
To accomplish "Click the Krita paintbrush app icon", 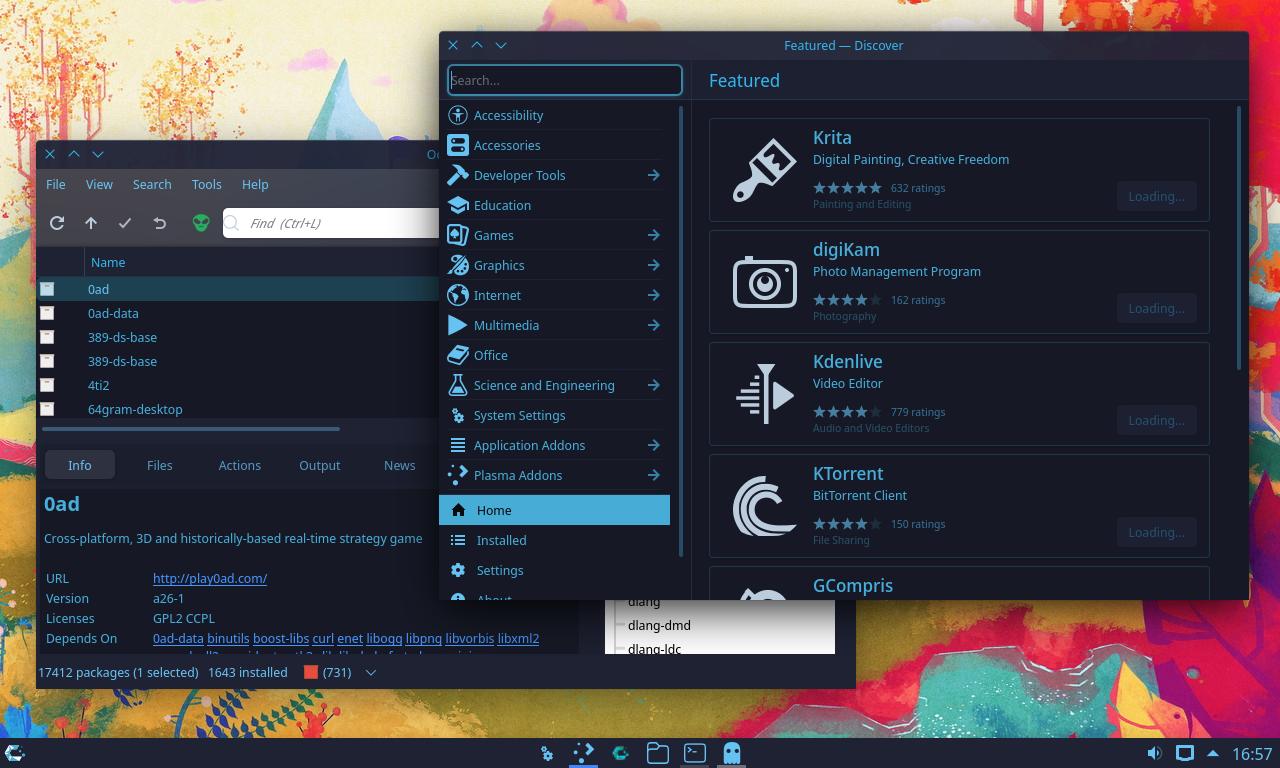I will pos(765,170).
